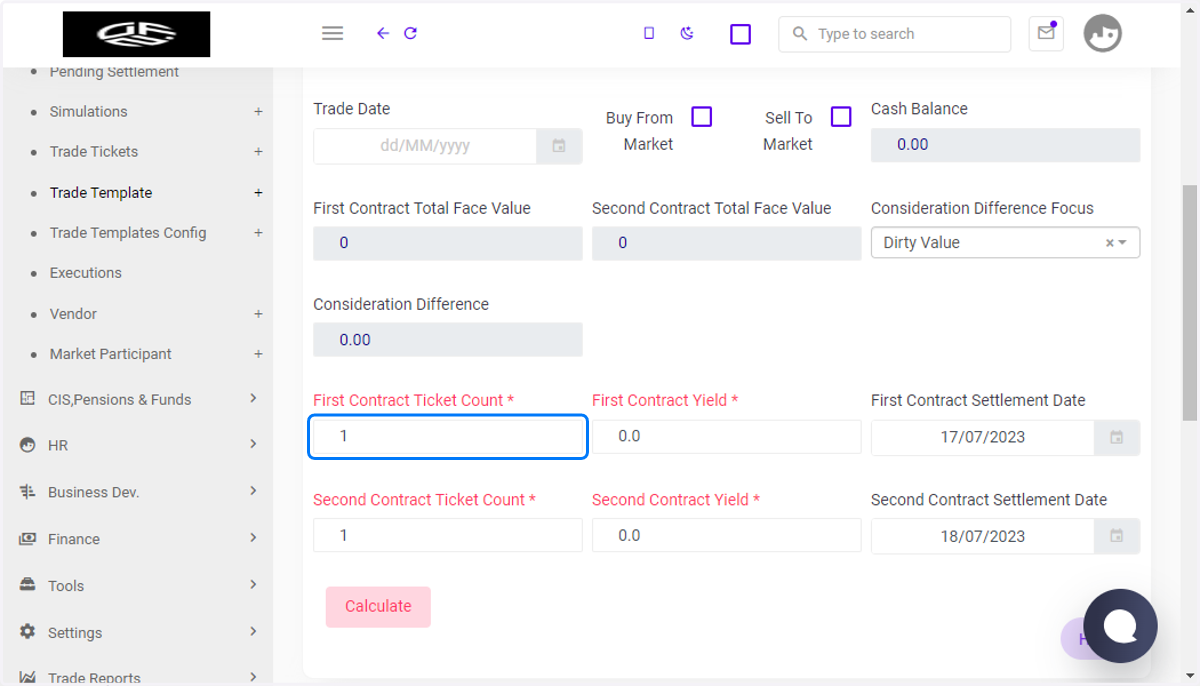The width and height of the screenshot is (1200, 686).
Task: Click the CIS,Pensions & Funds icon
Action: [28, 398]
